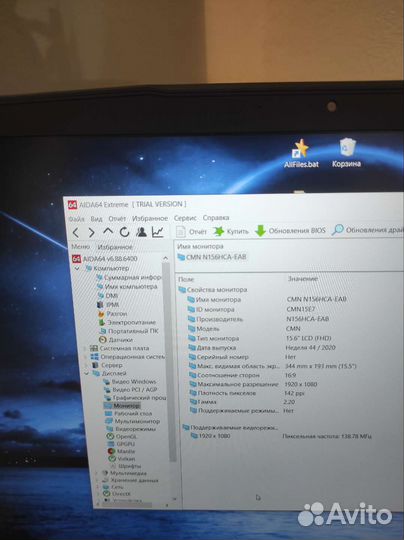404x540 pixels.
Task: Select Видео Windows tree item
Action: click(130, 382)
